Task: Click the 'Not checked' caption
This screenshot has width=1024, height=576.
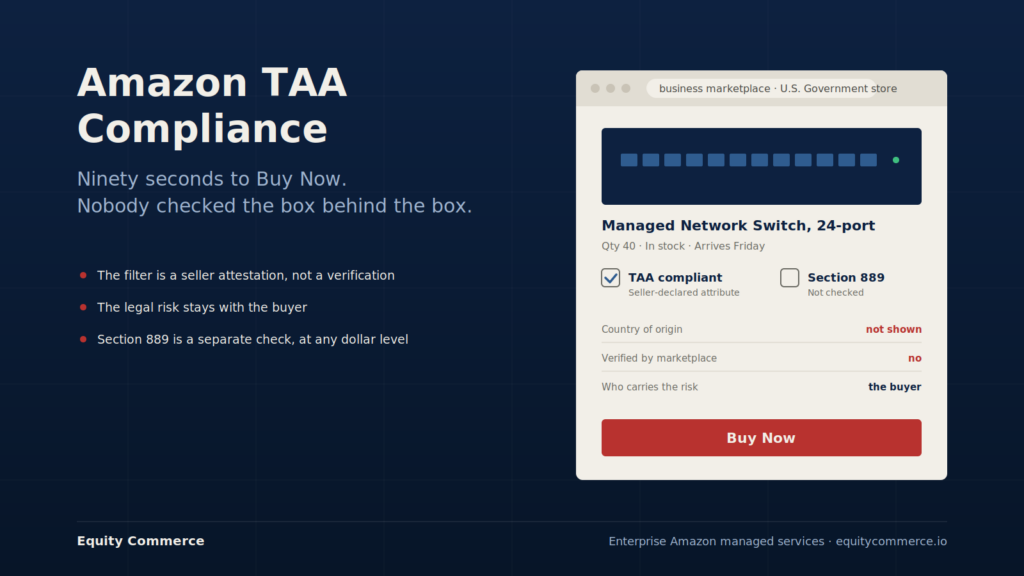Action: click(835, 293)
